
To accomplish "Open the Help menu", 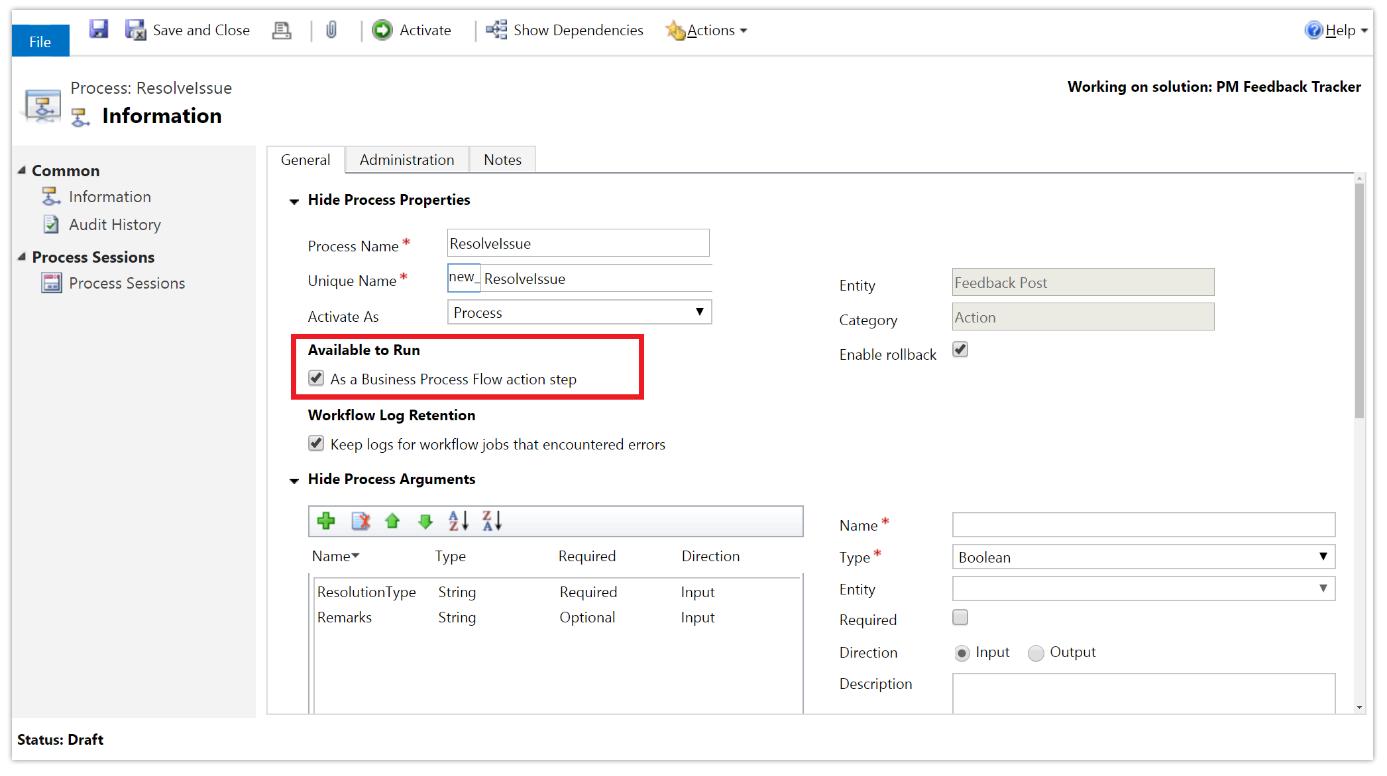I will click(1337, 30).
